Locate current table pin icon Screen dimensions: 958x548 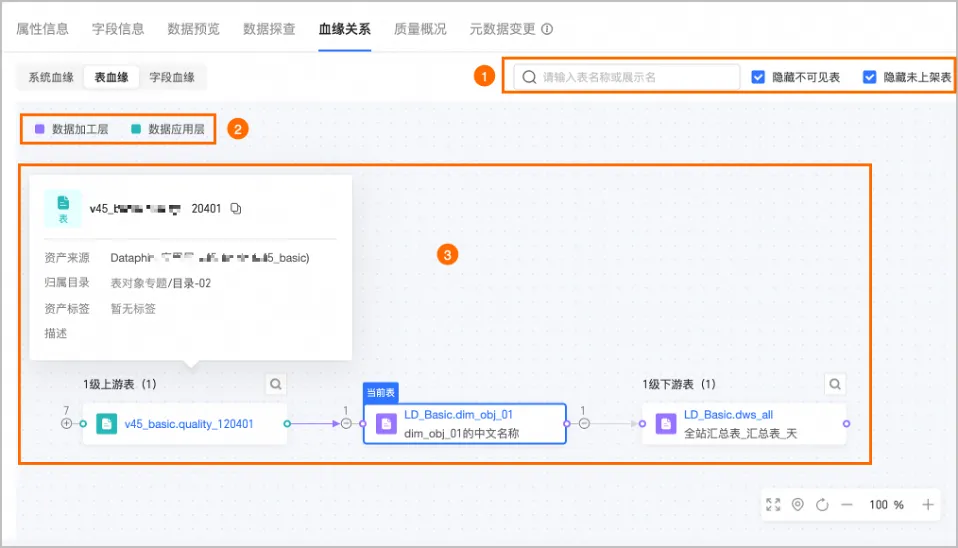pyautogui.click(x=797, y=505)
